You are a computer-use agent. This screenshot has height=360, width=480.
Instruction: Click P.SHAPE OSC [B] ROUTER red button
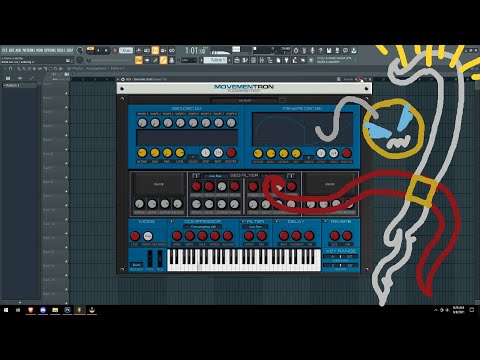[346, 153]
